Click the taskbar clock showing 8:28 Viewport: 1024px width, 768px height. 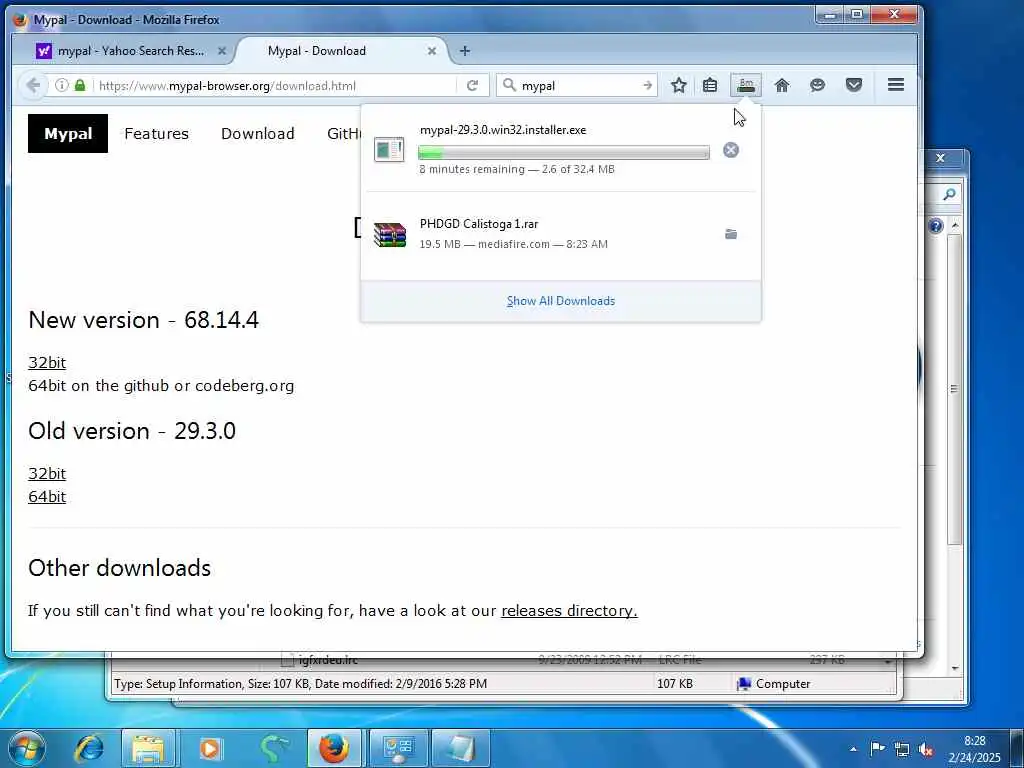[974, 749]
